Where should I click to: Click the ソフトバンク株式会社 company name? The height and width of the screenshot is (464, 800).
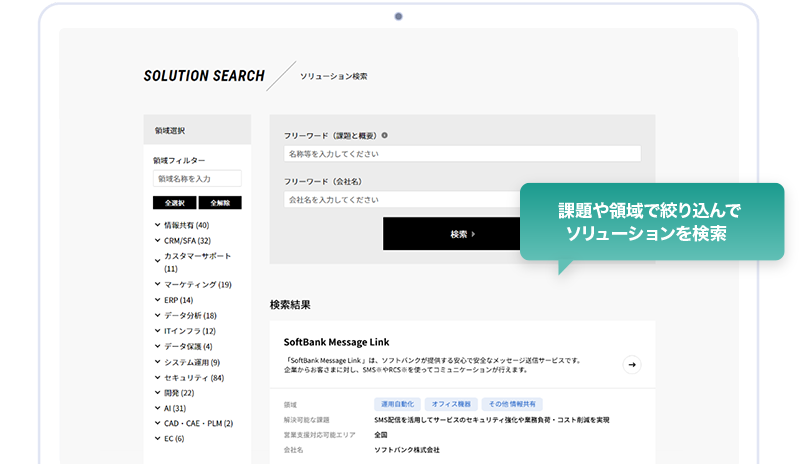pyautogui.click(x=407, y=450)
